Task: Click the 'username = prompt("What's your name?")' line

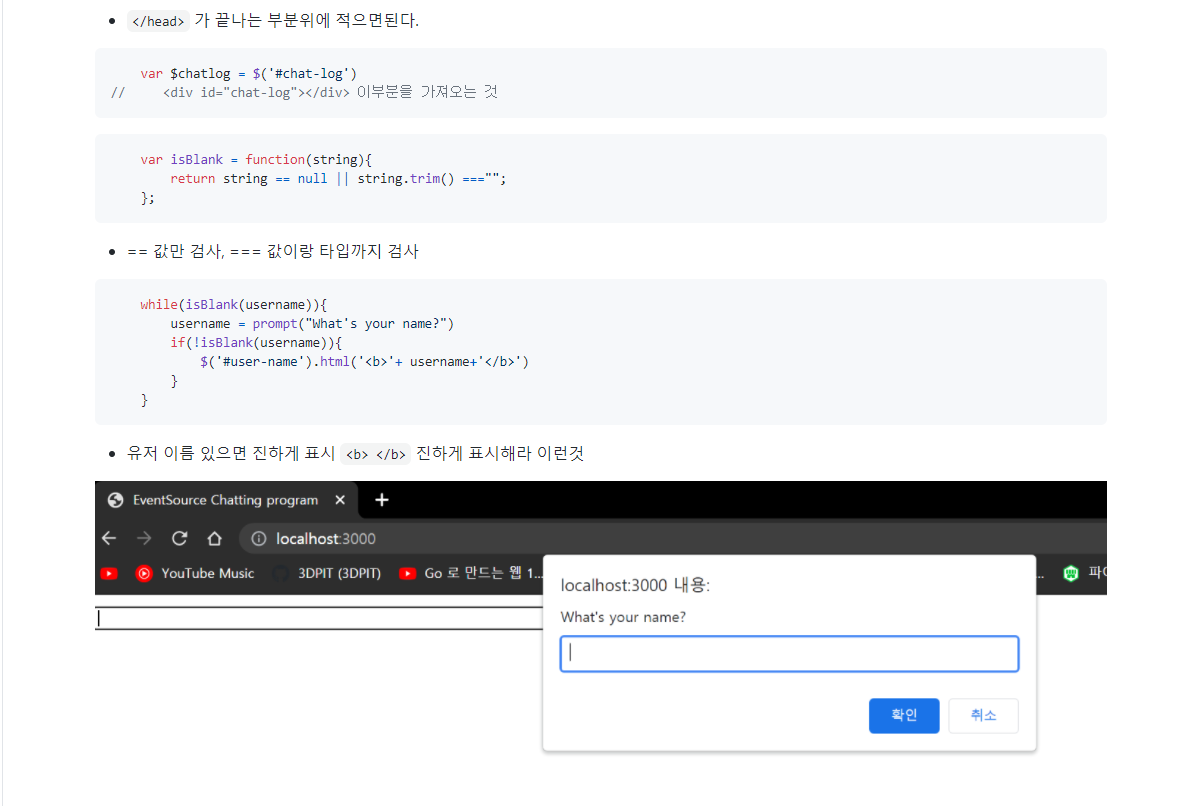Action: (312, 323)
